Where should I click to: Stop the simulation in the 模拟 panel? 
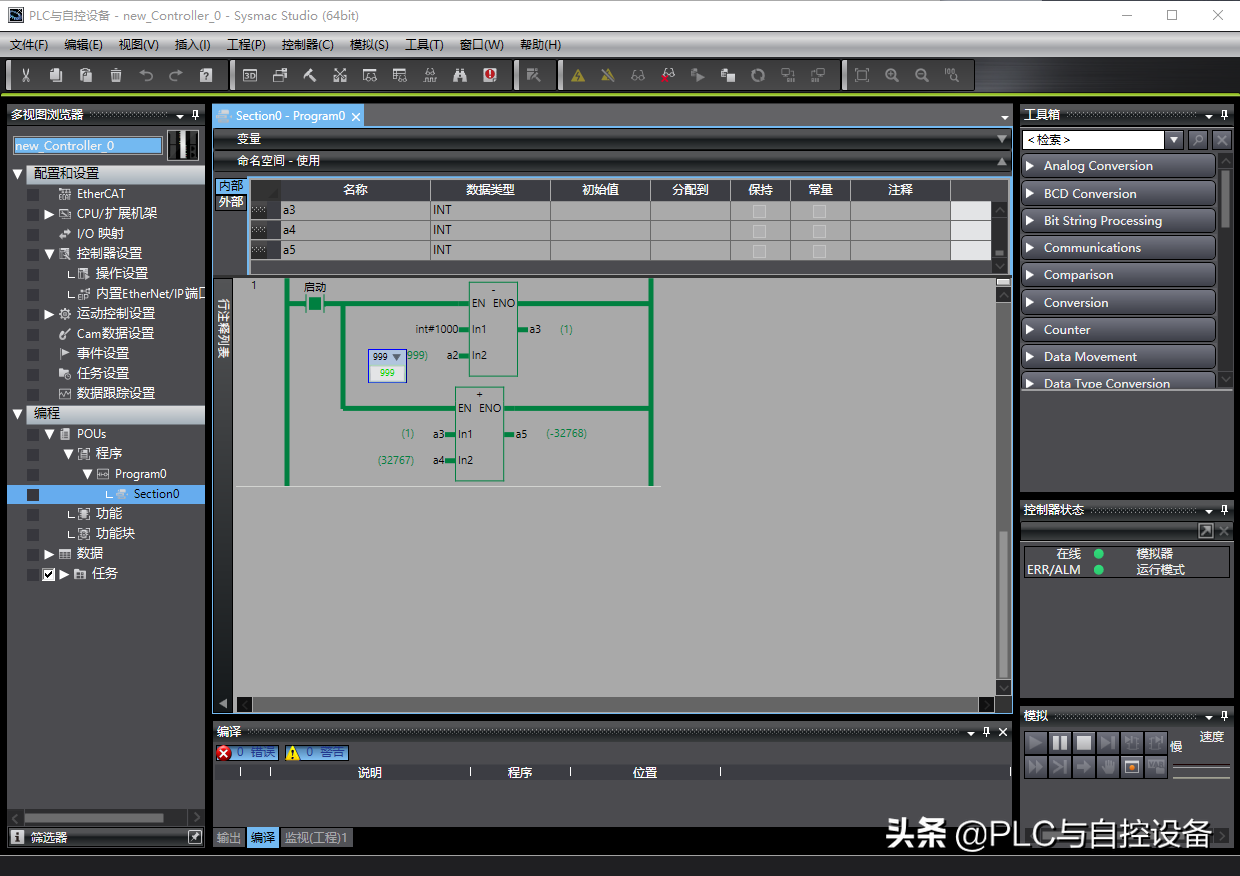point(1084,742)
